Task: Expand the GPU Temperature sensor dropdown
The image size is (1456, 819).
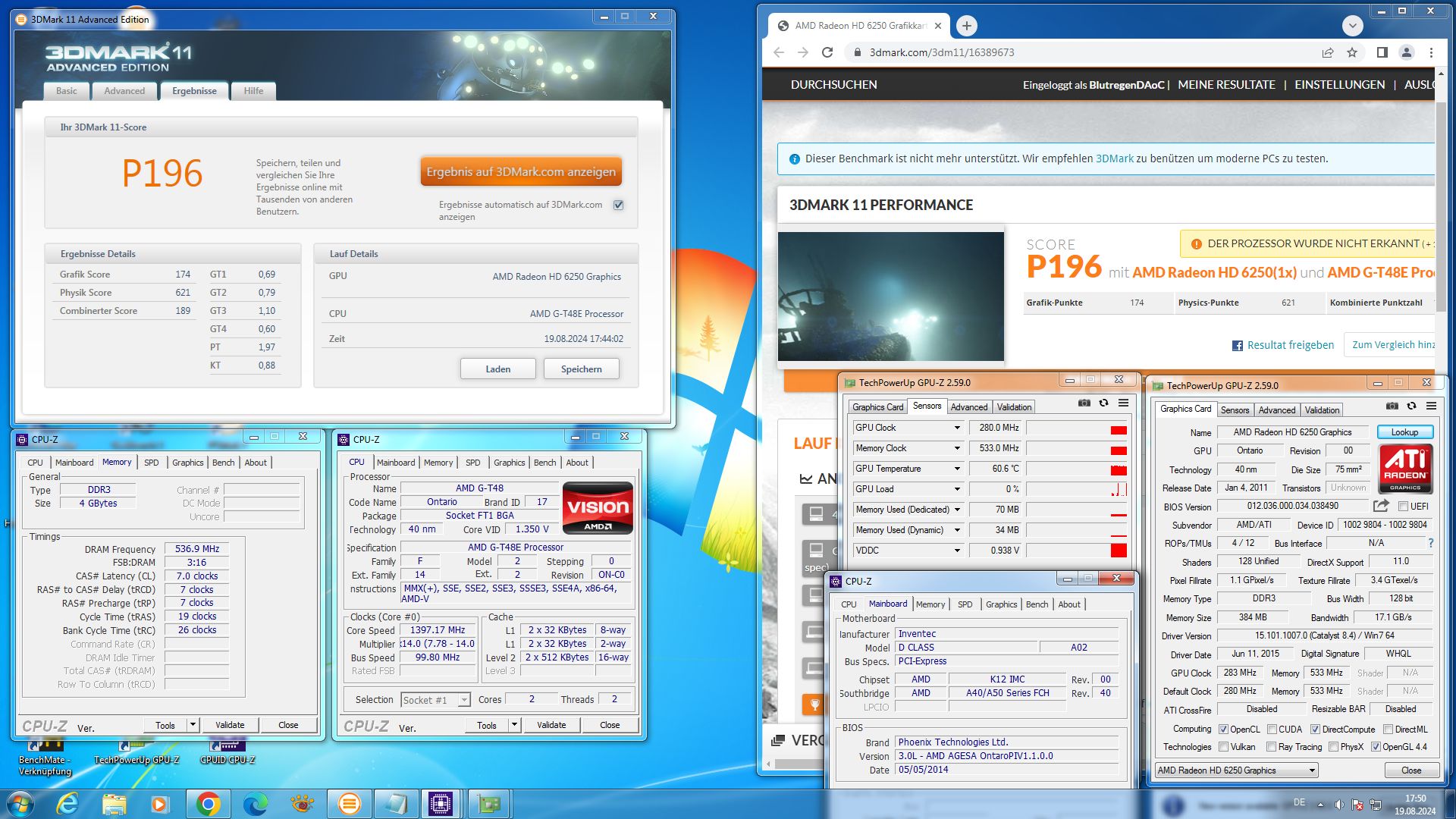Action: [x=957, y=469]
